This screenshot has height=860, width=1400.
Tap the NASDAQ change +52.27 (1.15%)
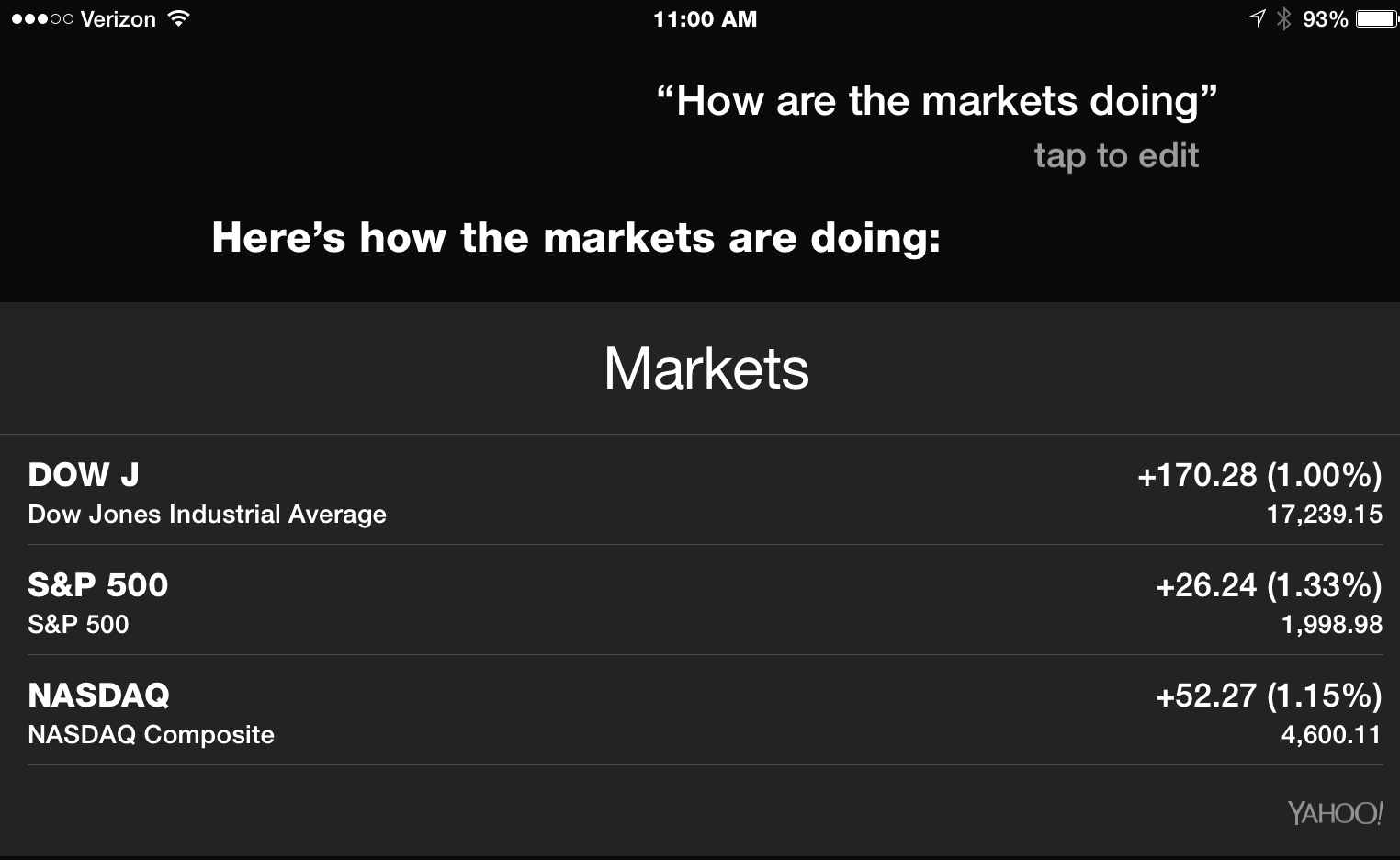click(x=1269, y=696)
